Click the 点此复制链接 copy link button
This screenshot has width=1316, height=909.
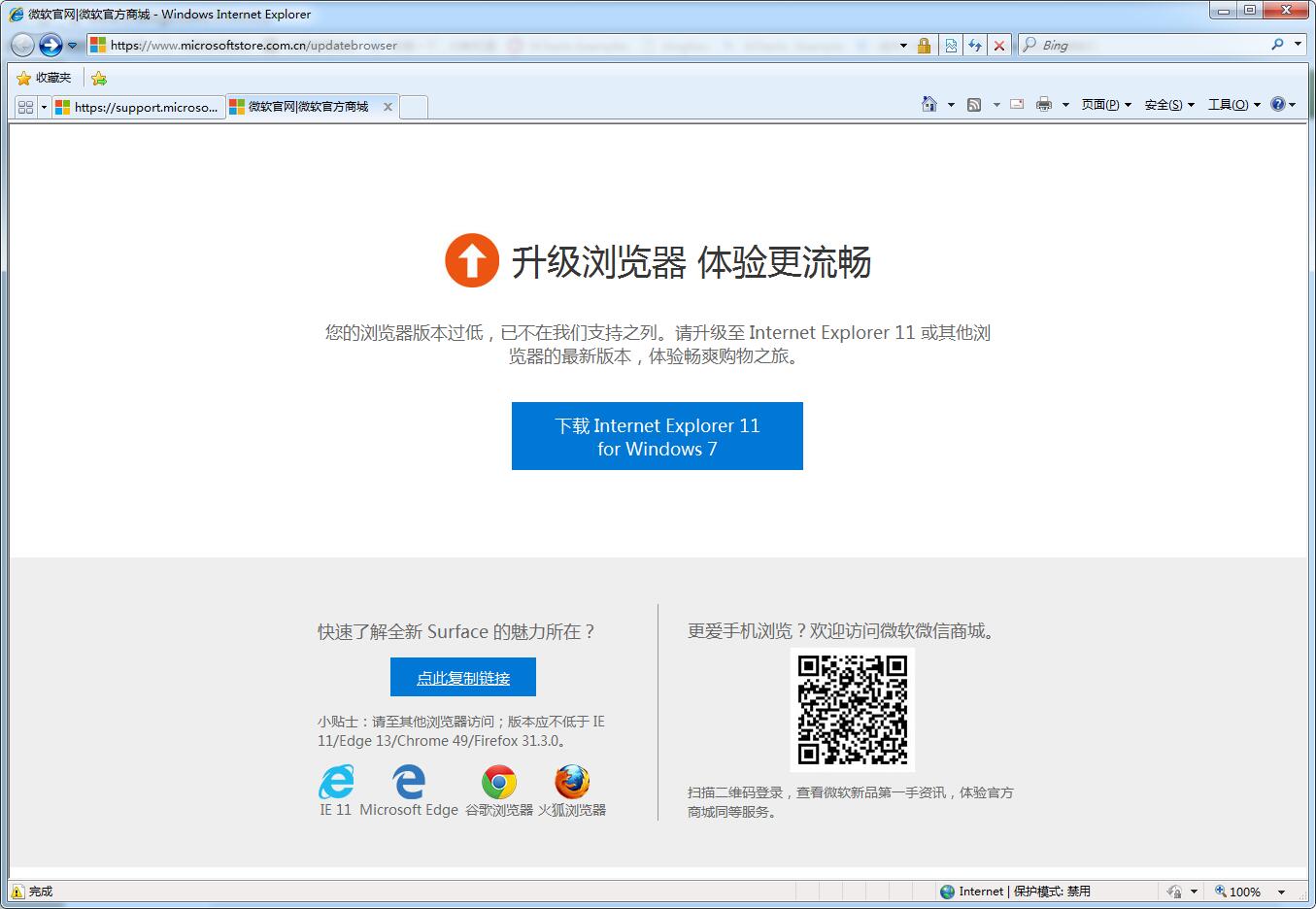[463, 677]
